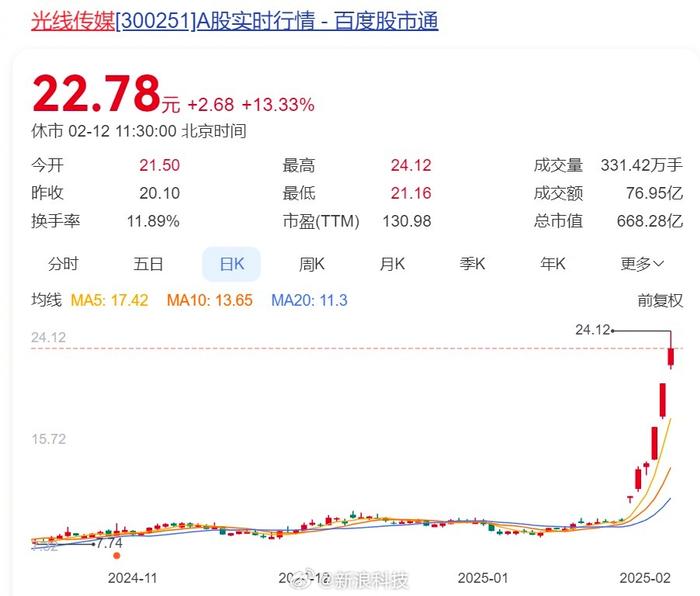The image size is (700, 596).
Task: Click the latest red candlestick at 24.12
Action: 671,356
